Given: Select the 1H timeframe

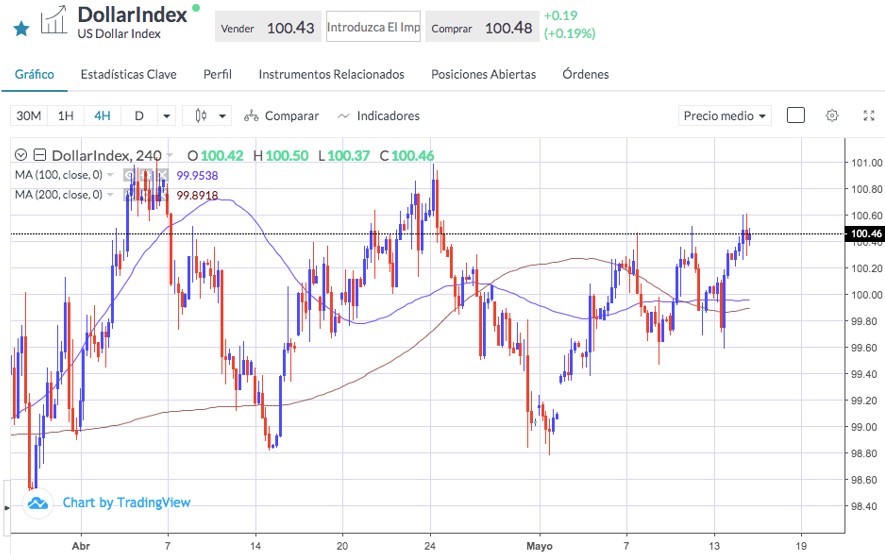Looking at the screenshot, I should pyautogui.click(x=66, y=116).
